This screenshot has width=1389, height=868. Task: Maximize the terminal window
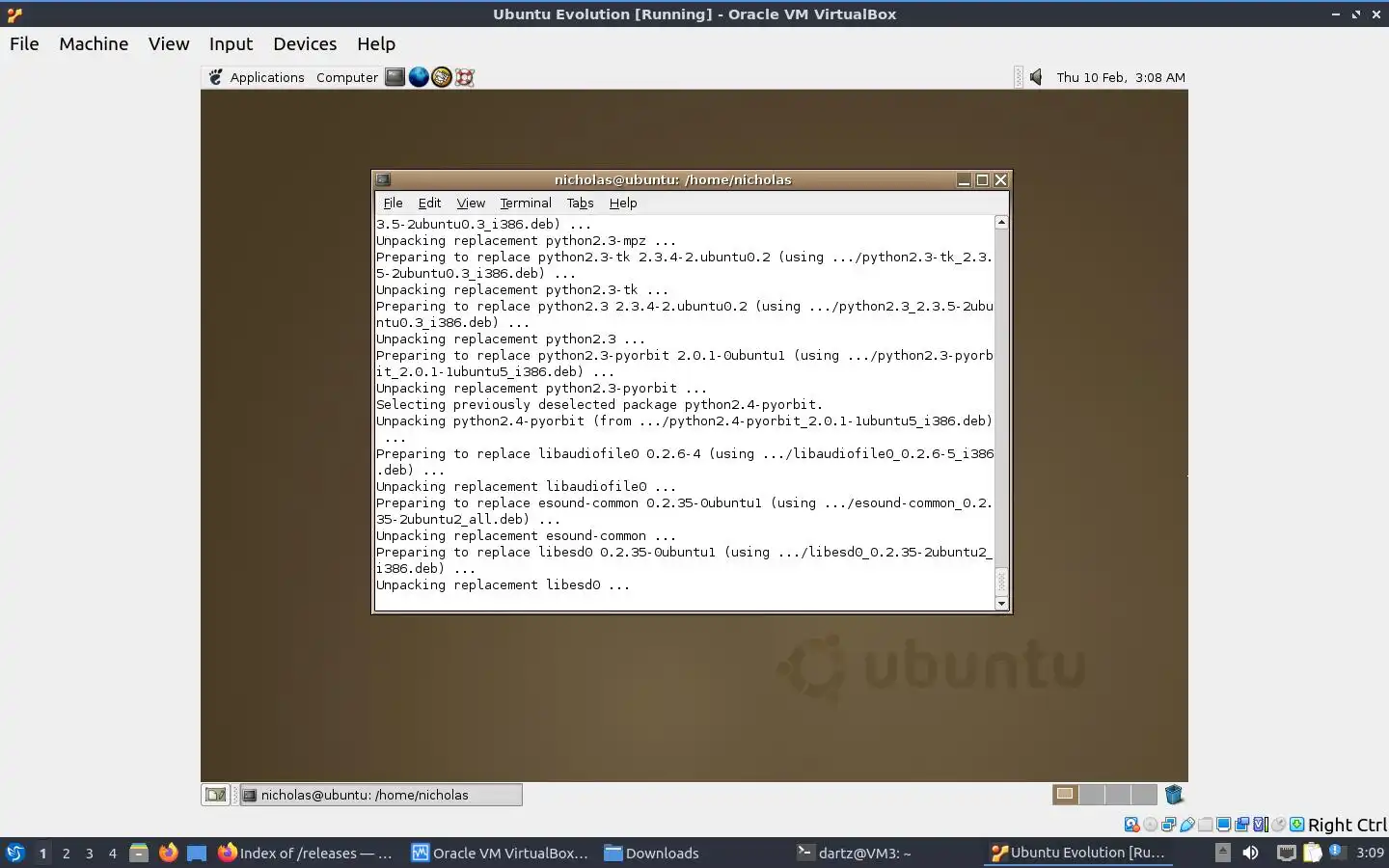(x=982, y=179)
